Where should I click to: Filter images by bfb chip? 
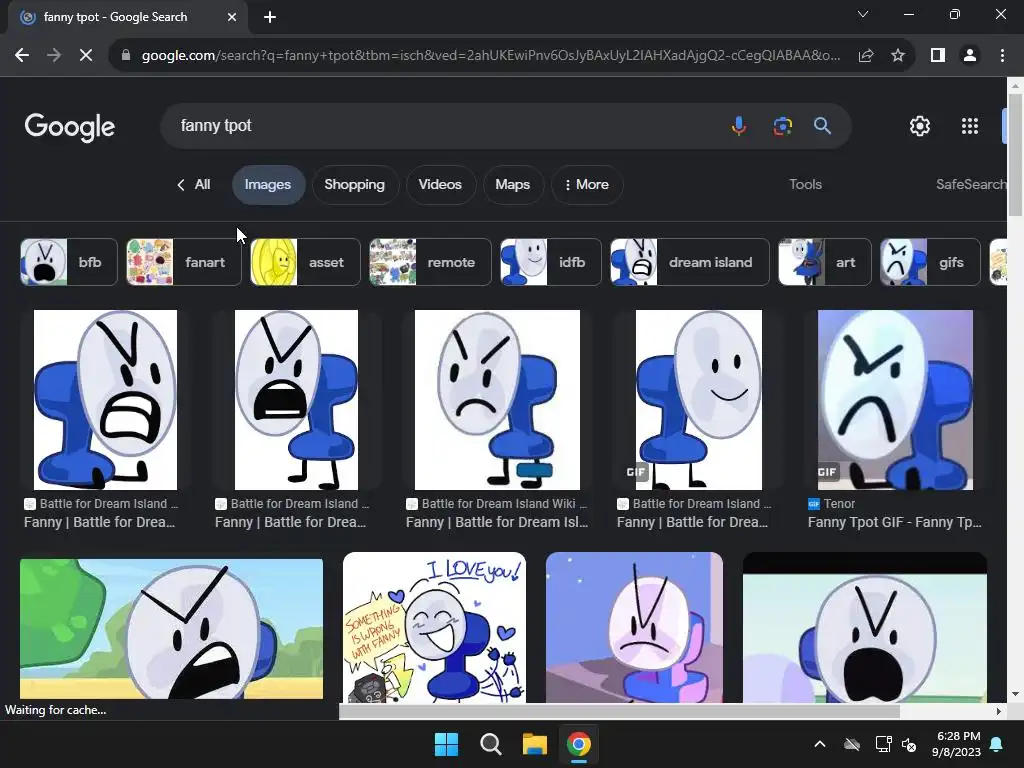69,262
